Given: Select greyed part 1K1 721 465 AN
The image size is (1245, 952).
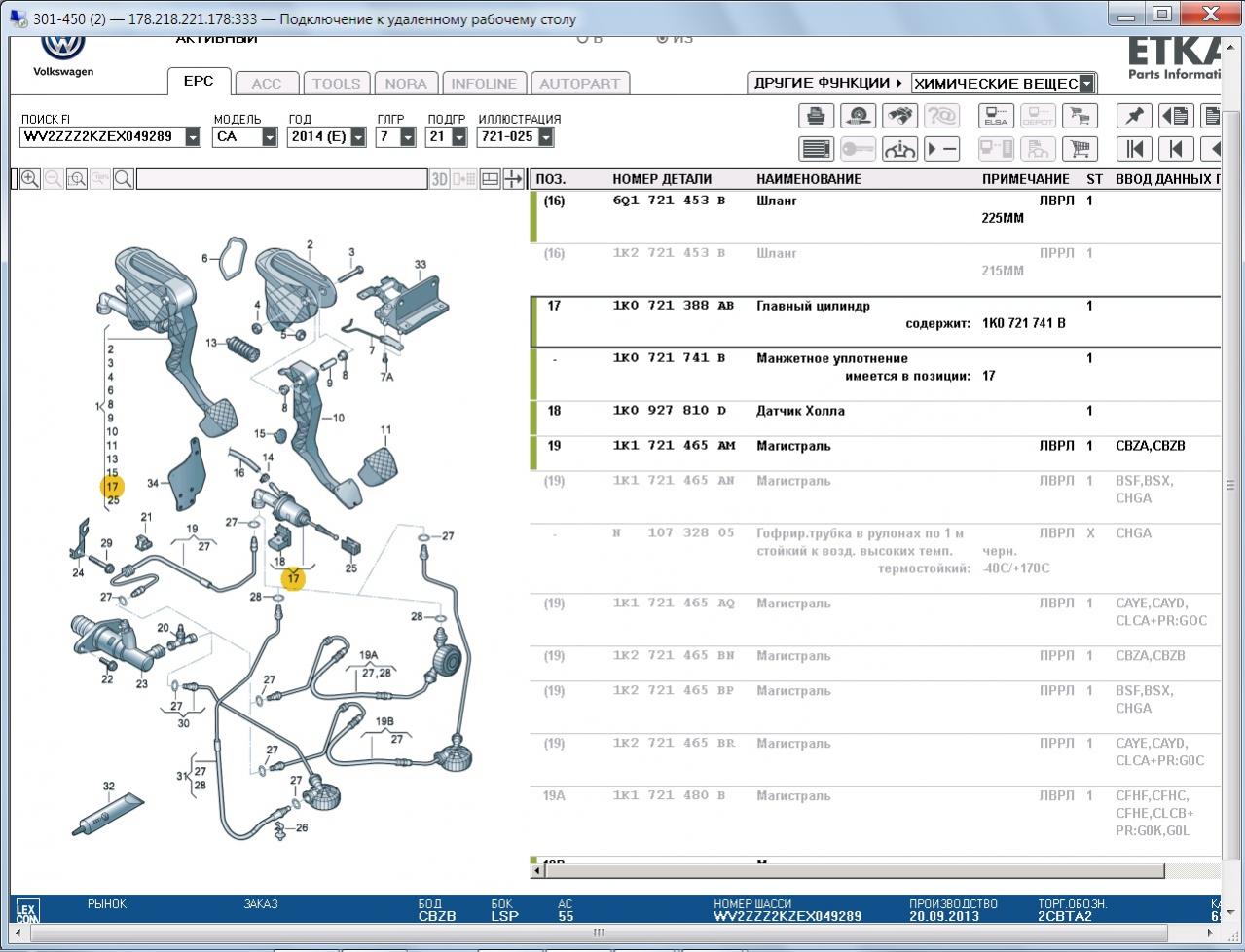Looking at the screenshot, I should (673, 481).
